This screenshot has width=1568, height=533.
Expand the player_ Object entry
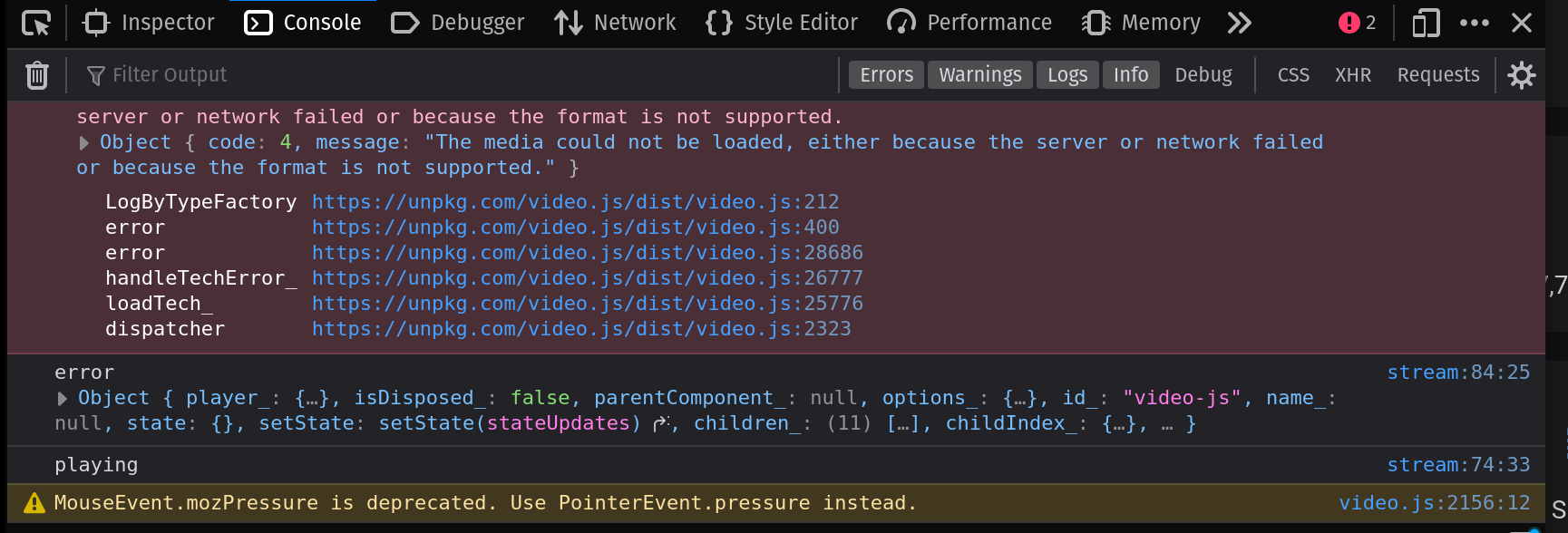pos(63,398)
